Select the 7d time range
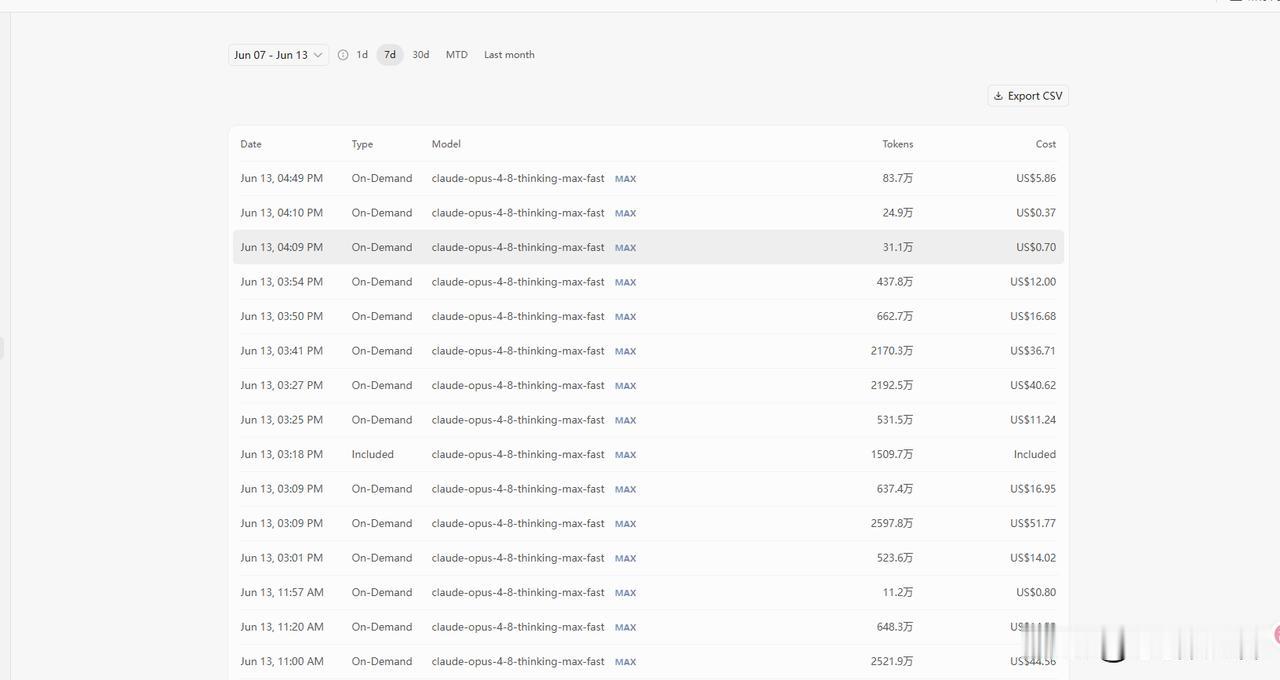Viewport: 1280px width, 680px height. click(x=390, y=55)
